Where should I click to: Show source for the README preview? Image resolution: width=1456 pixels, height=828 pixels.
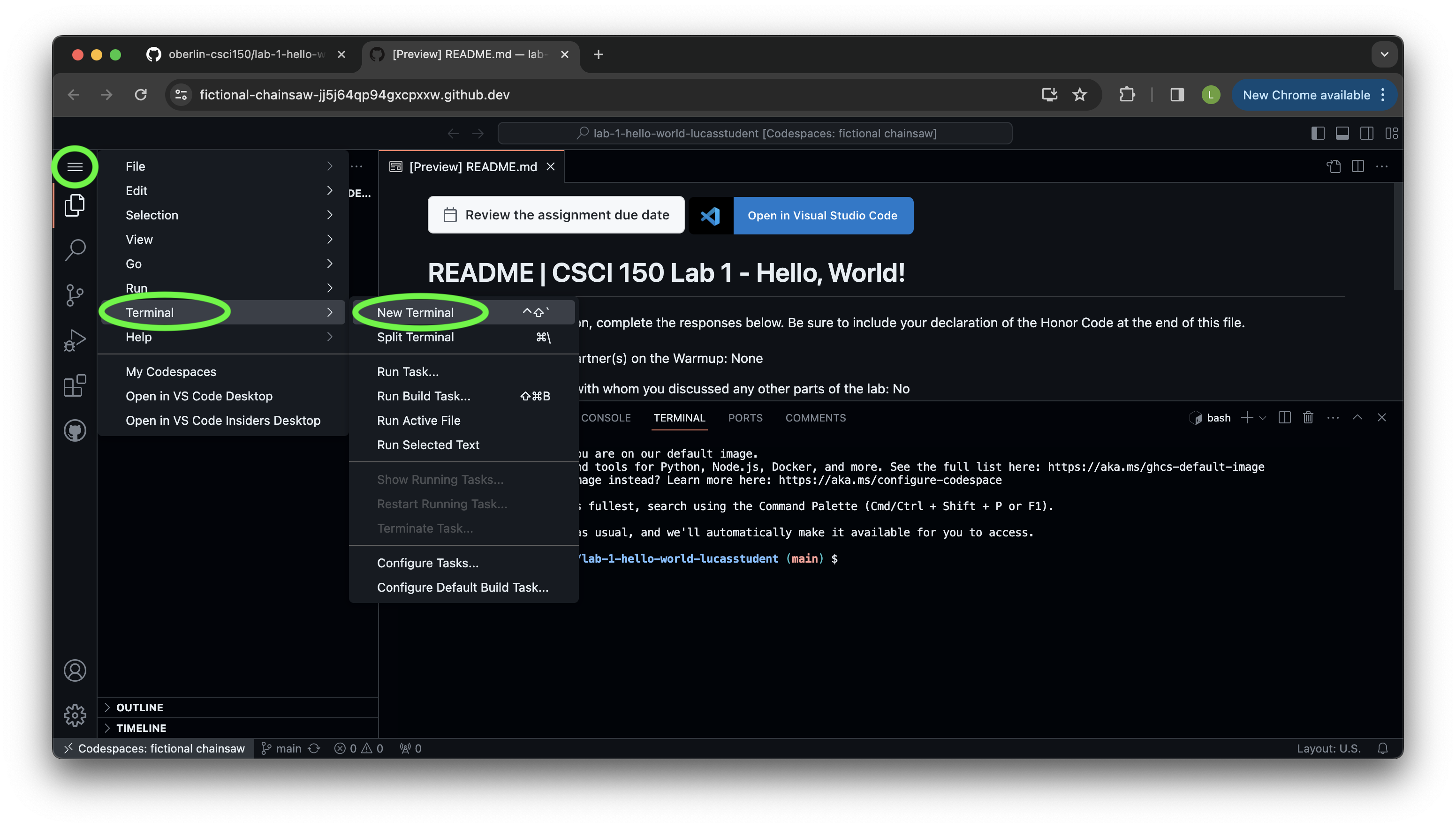tap(1334, 166)
